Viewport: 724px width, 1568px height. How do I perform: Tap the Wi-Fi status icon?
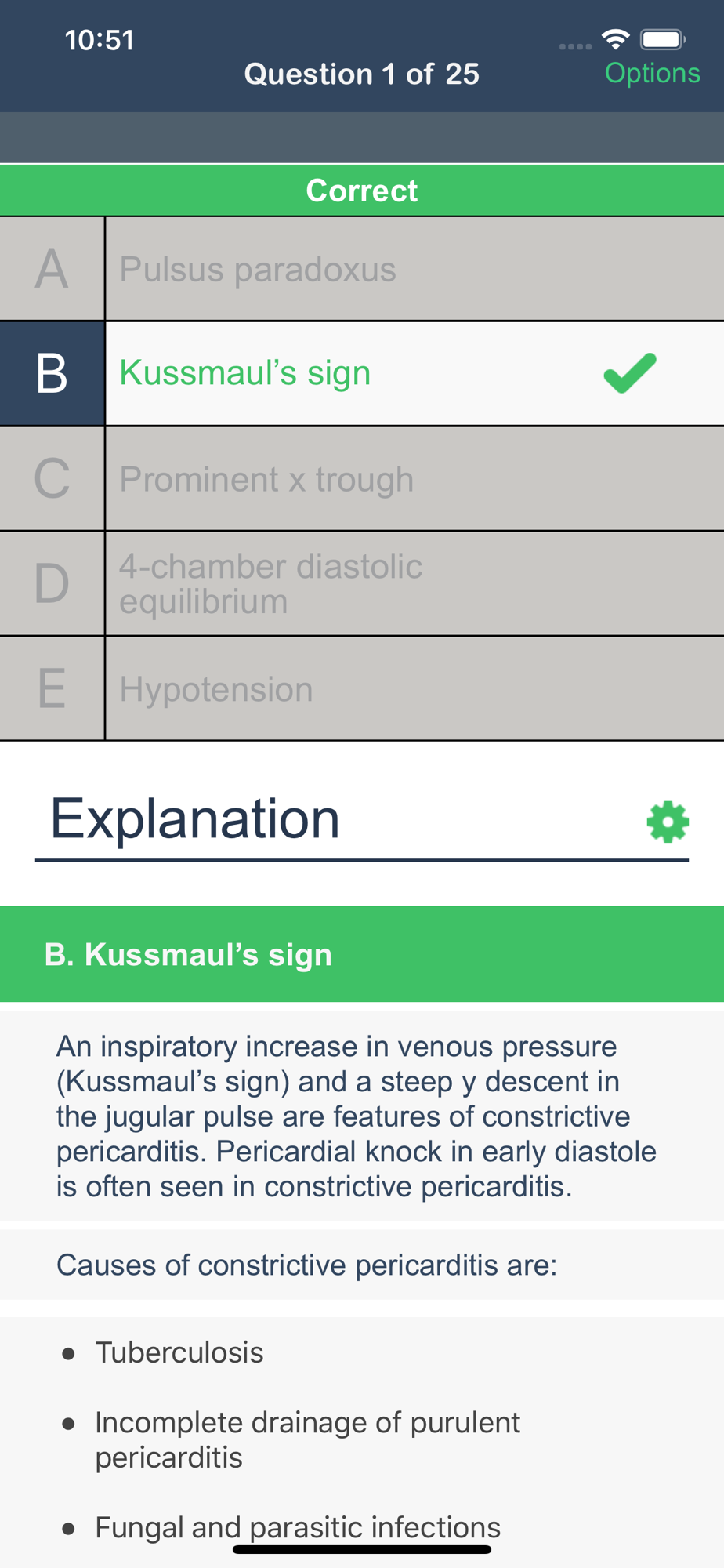click(616, 38)
